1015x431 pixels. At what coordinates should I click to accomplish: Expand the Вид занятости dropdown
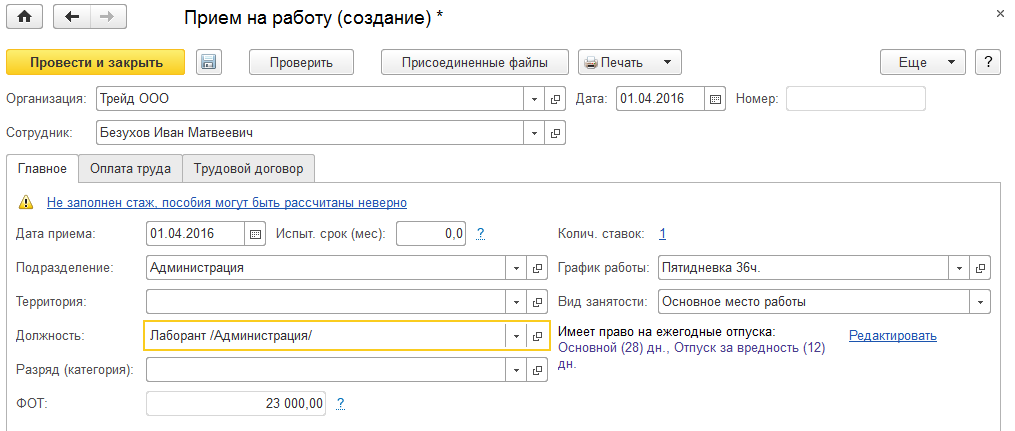pyautogui.click(x=981, y=302)
